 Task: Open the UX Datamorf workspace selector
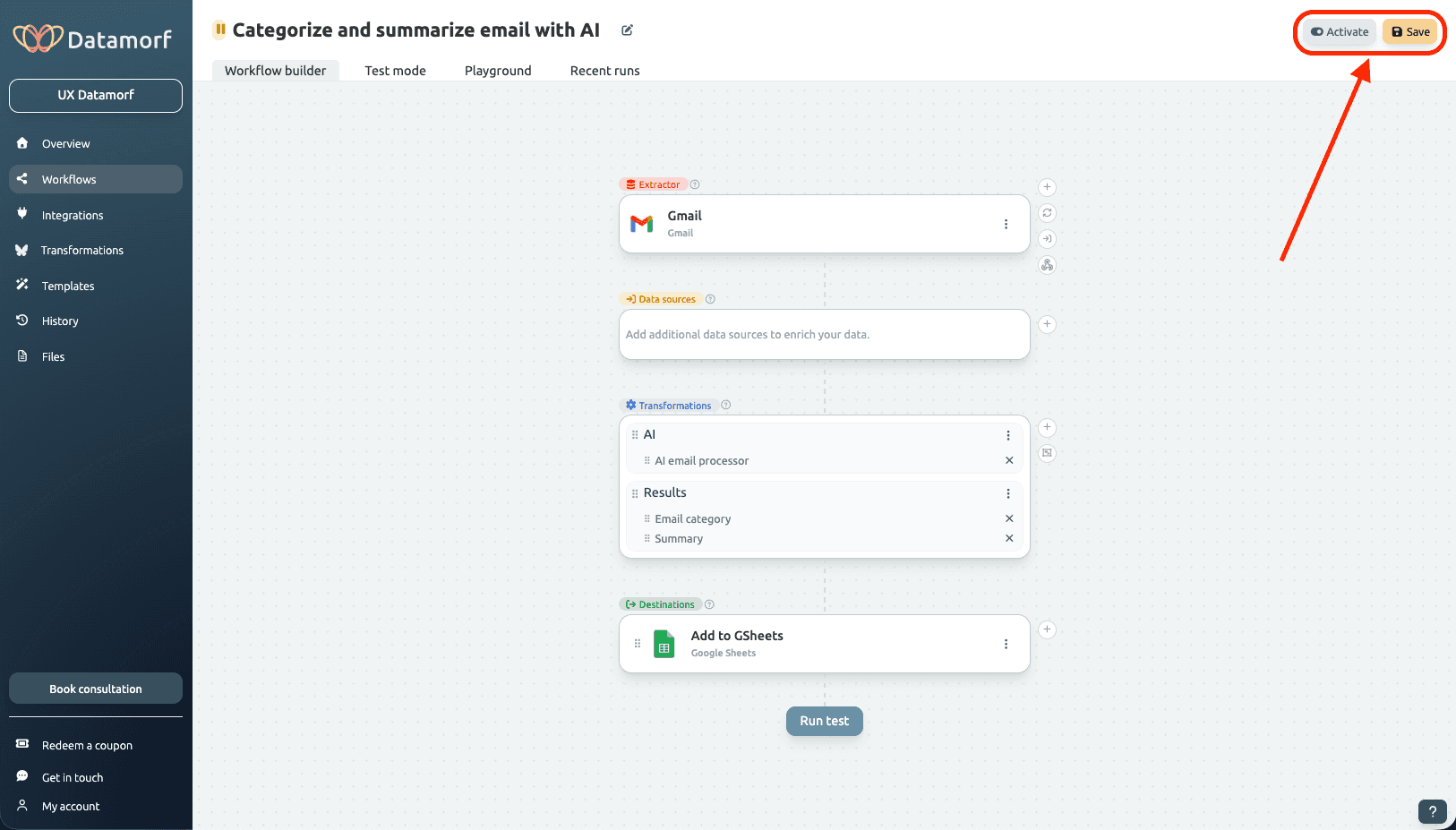[96, 96]
